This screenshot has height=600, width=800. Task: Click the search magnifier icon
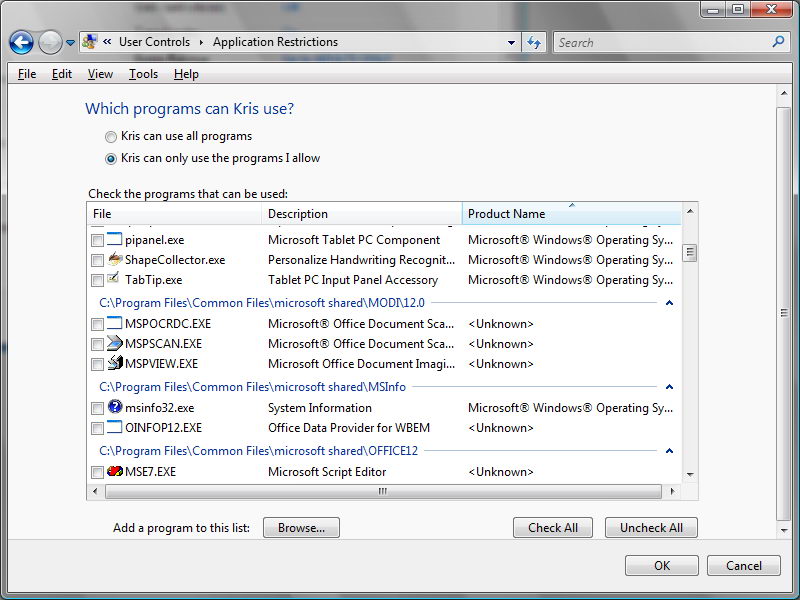point(778,42)
